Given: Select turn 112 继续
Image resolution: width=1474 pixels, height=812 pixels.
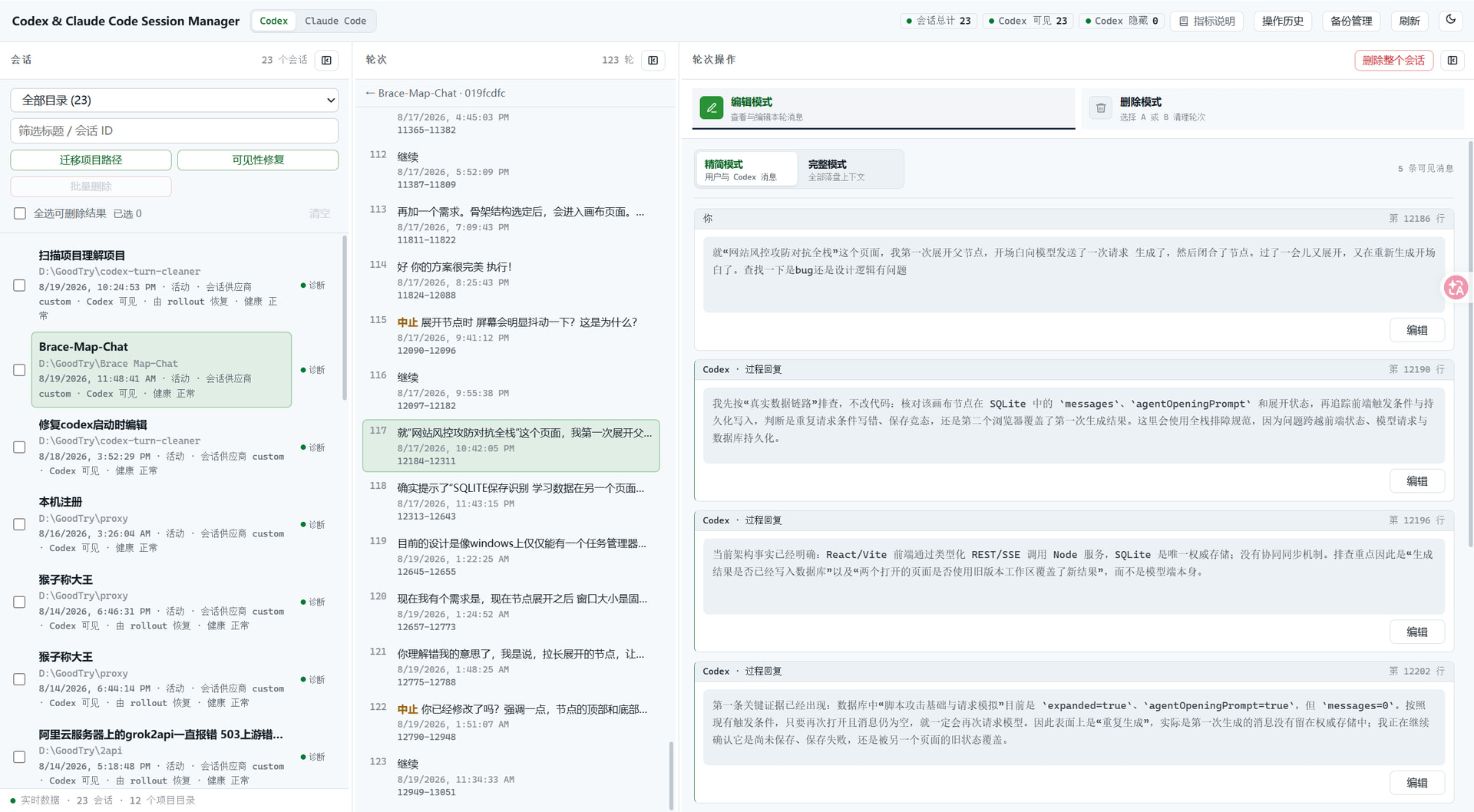Looking at the screenshot, I should point(511,170).
